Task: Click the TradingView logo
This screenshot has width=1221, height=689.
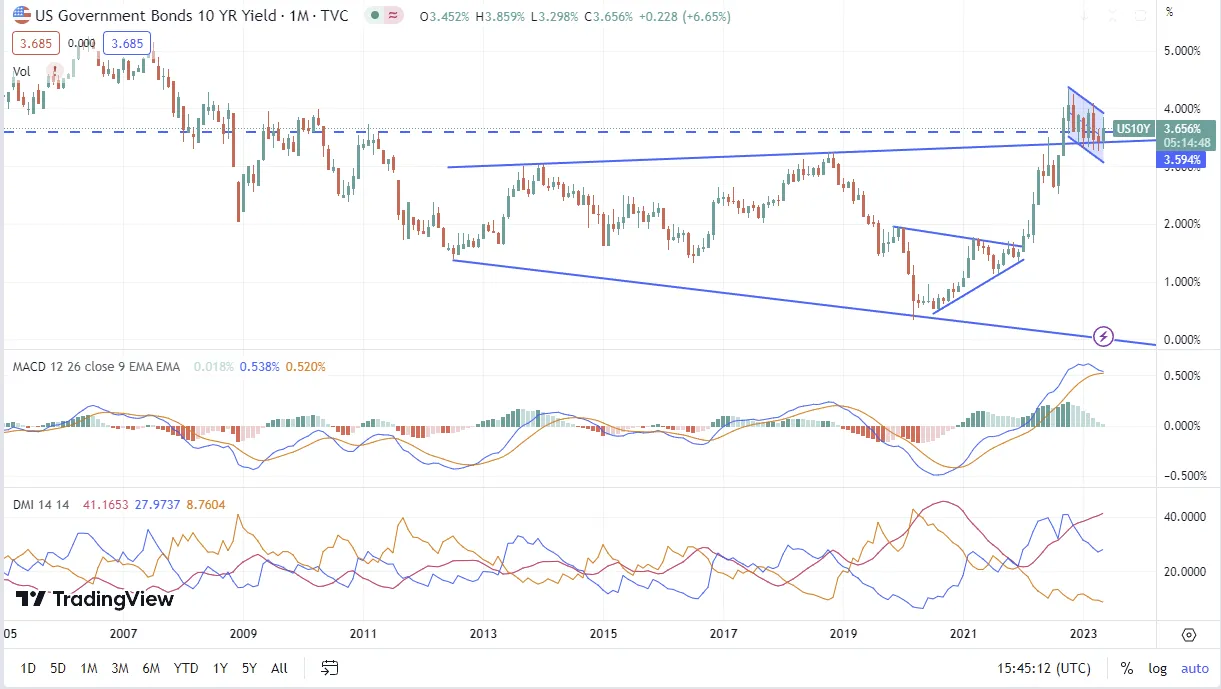Action: point(95,599)
